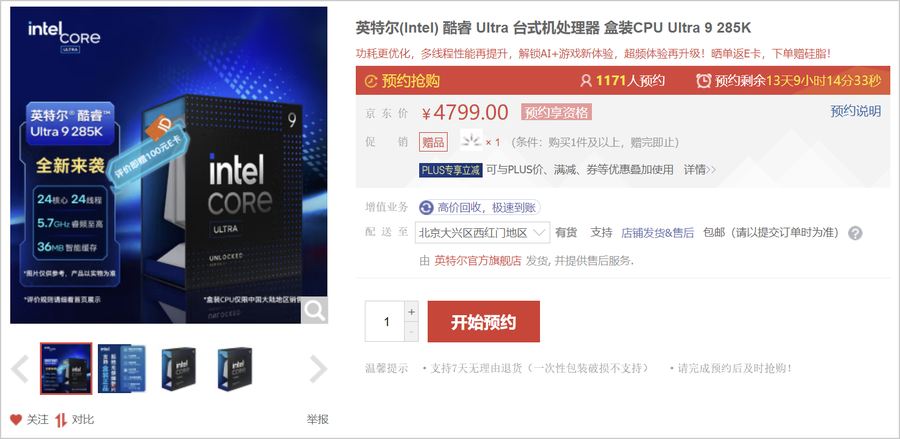Click 高价回收，极速到账 service button
The width and height of the screenshot is (900, 439).
pos(480,207)
